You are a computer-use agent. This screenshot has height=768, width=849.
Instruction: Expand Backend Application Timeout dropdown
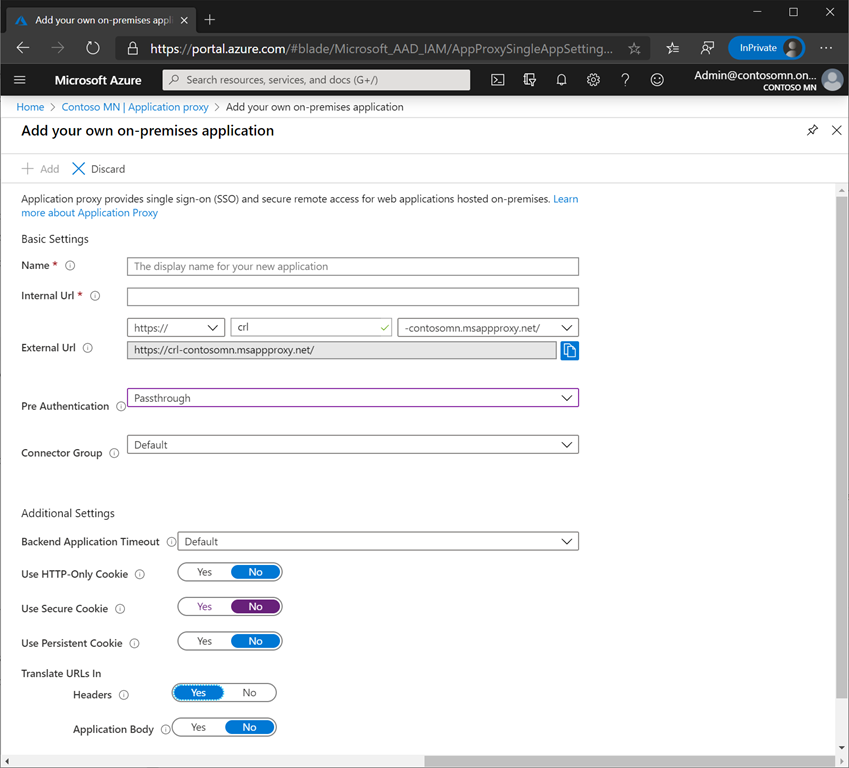[377, 541]
